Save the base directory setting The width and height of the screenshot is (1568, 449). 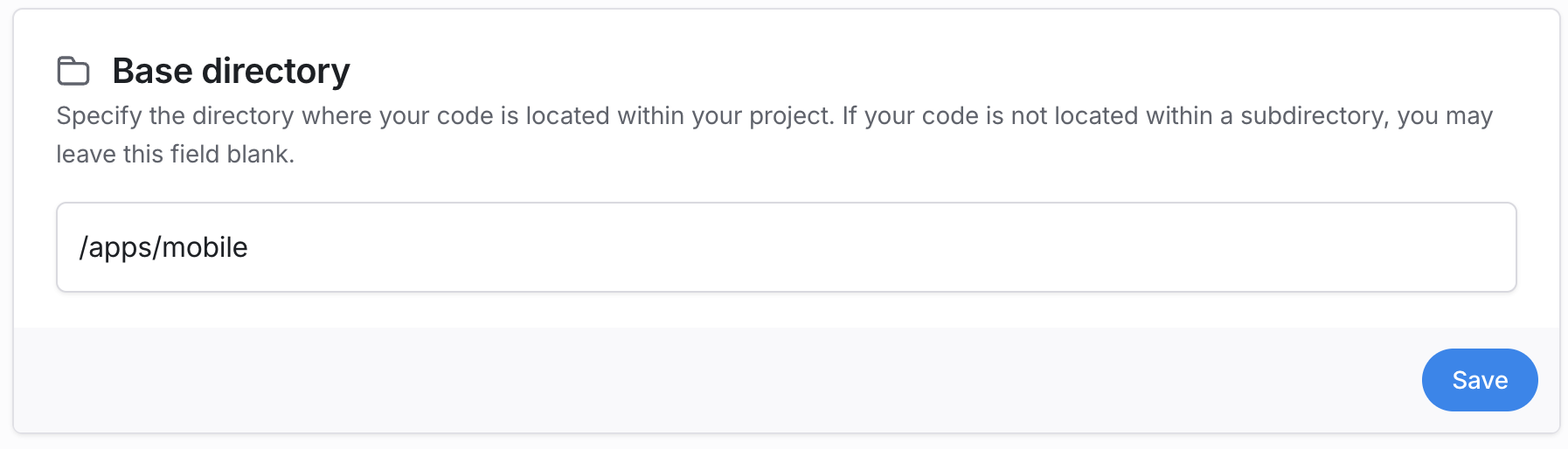coord(1479,380)
